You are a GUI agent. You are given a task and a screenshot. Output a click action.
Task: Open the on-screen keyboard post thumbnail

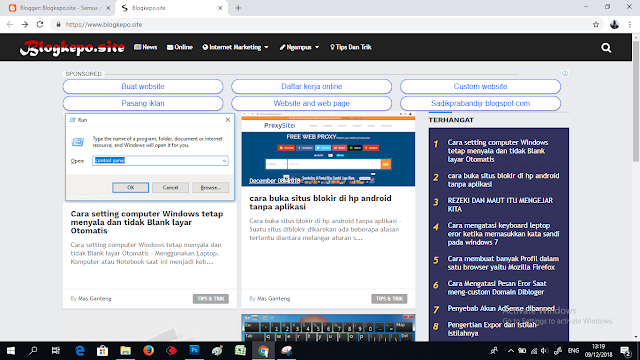point(328,328)
